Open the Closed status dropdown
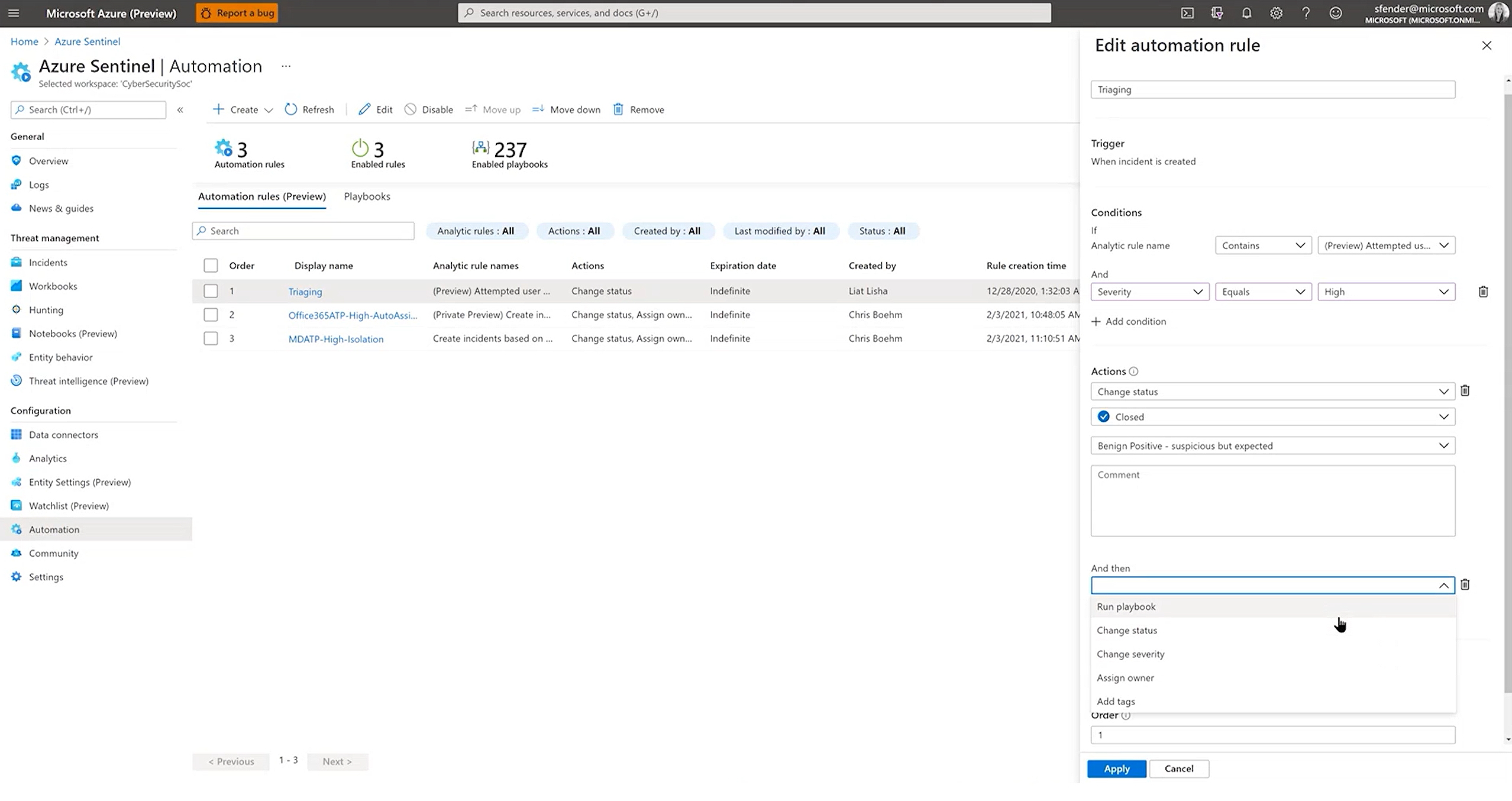The height and width of the screenshot is (801, 1512). click(1272, 416)
